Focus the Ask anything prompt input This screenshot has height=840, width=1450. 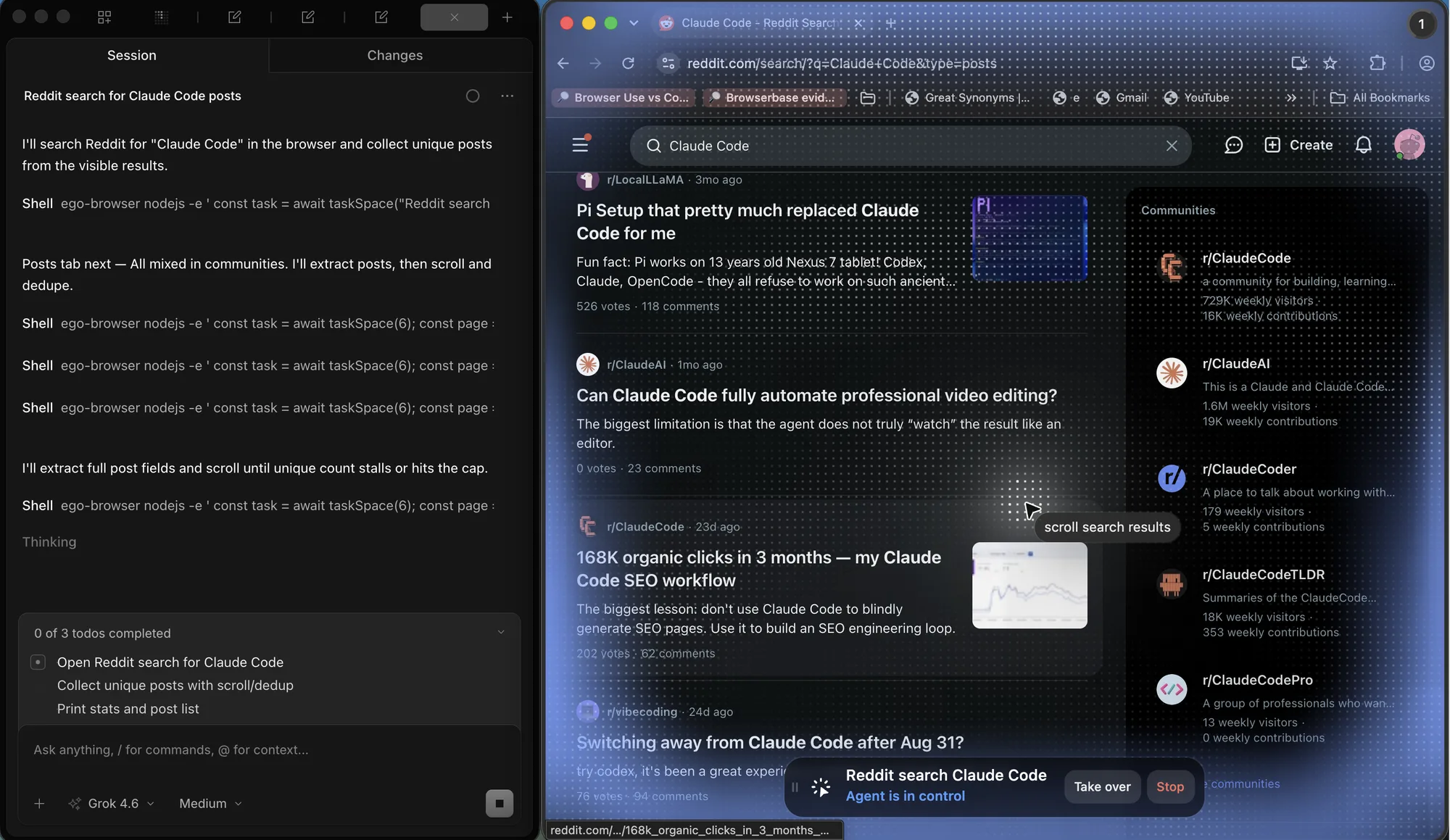[x=268, y=750]
